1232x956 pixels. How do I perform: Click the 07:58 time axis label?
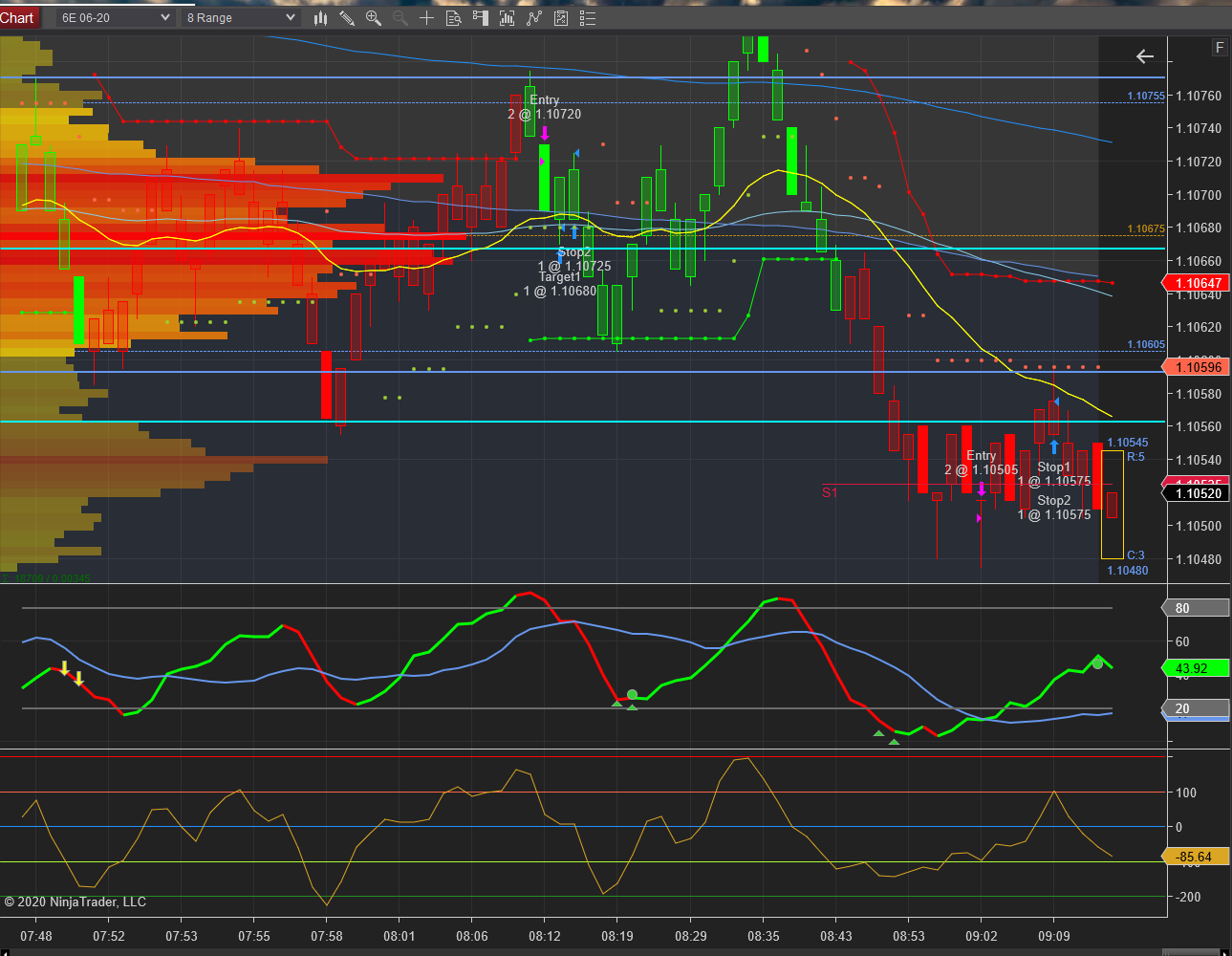click(327, 936)
